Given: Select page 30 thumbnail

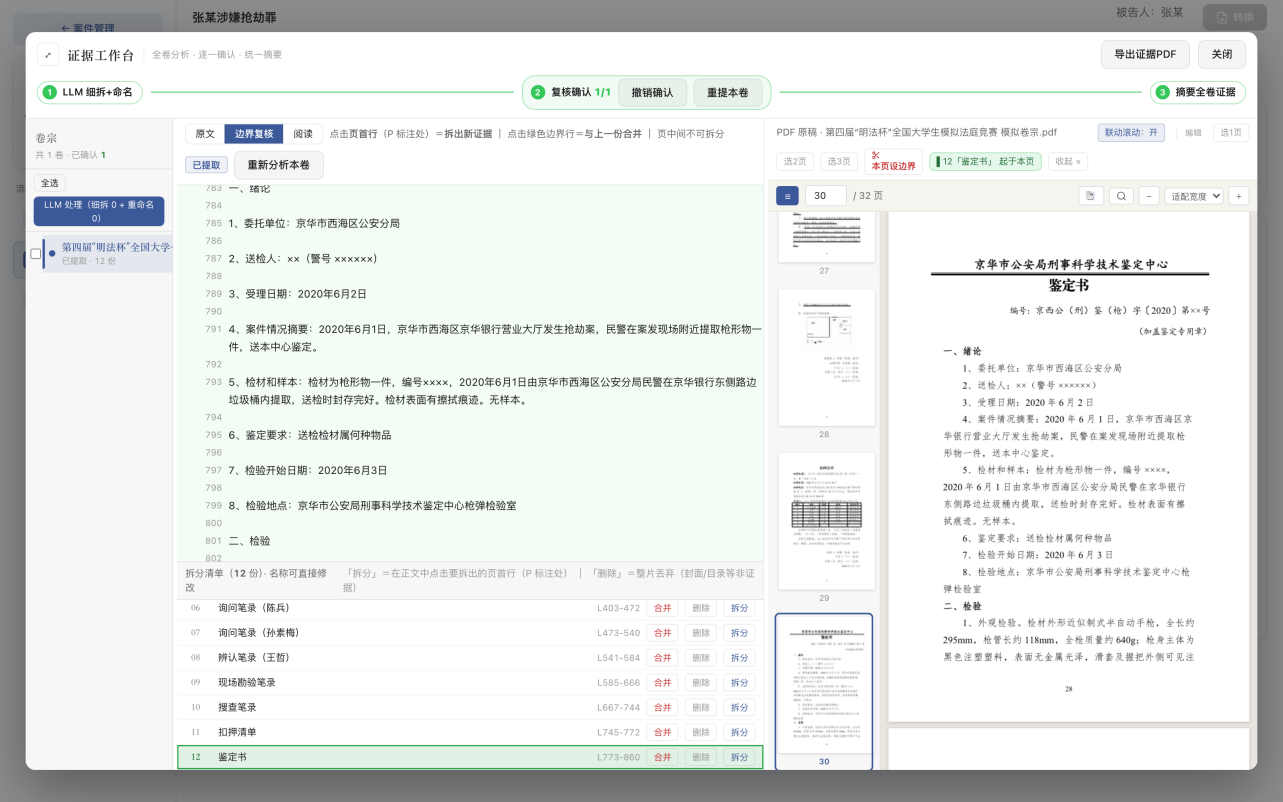Looking at the screenshot, I should point(824,692).
